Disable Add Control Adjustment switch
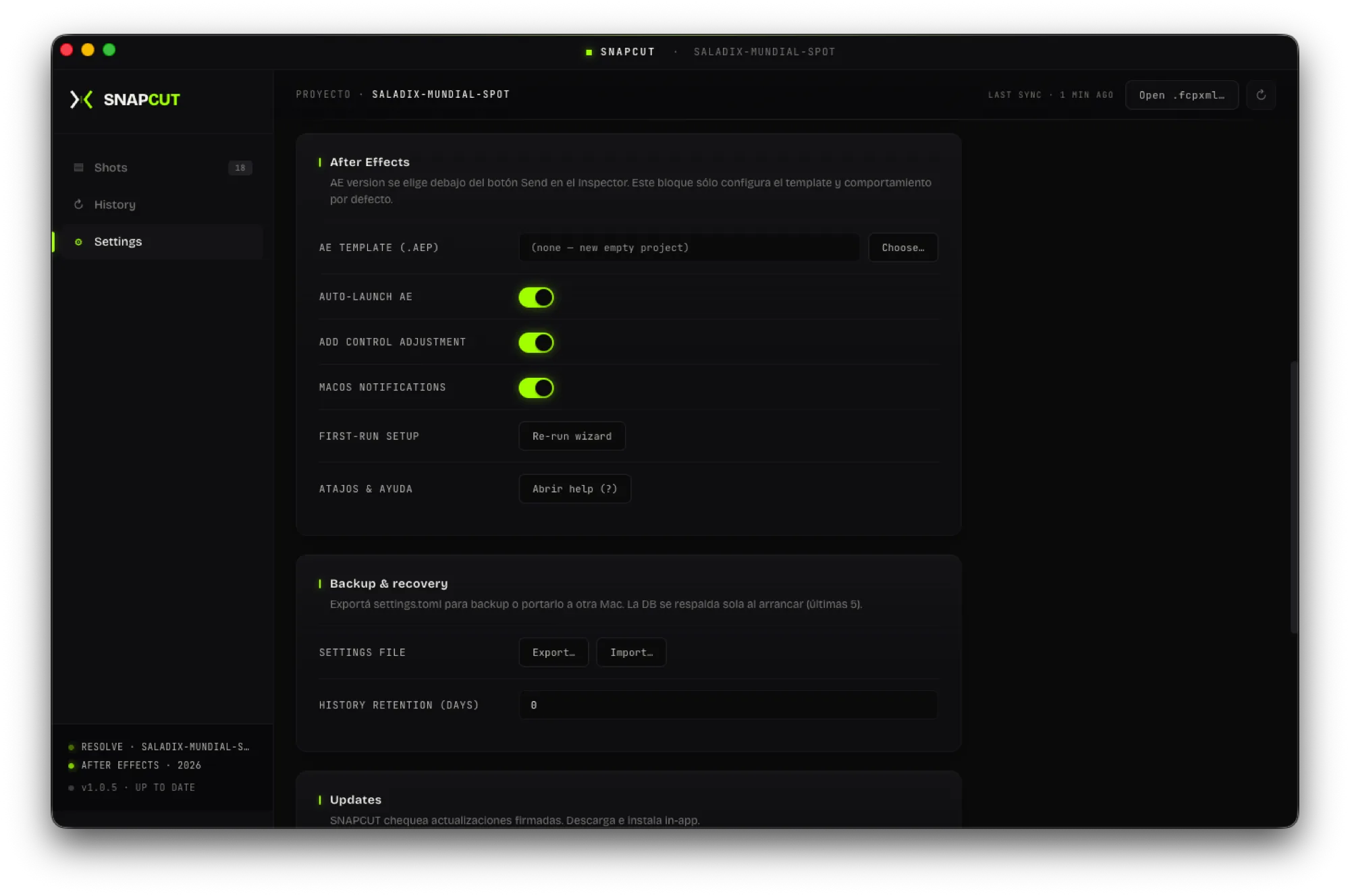 (x=536, y=343)
